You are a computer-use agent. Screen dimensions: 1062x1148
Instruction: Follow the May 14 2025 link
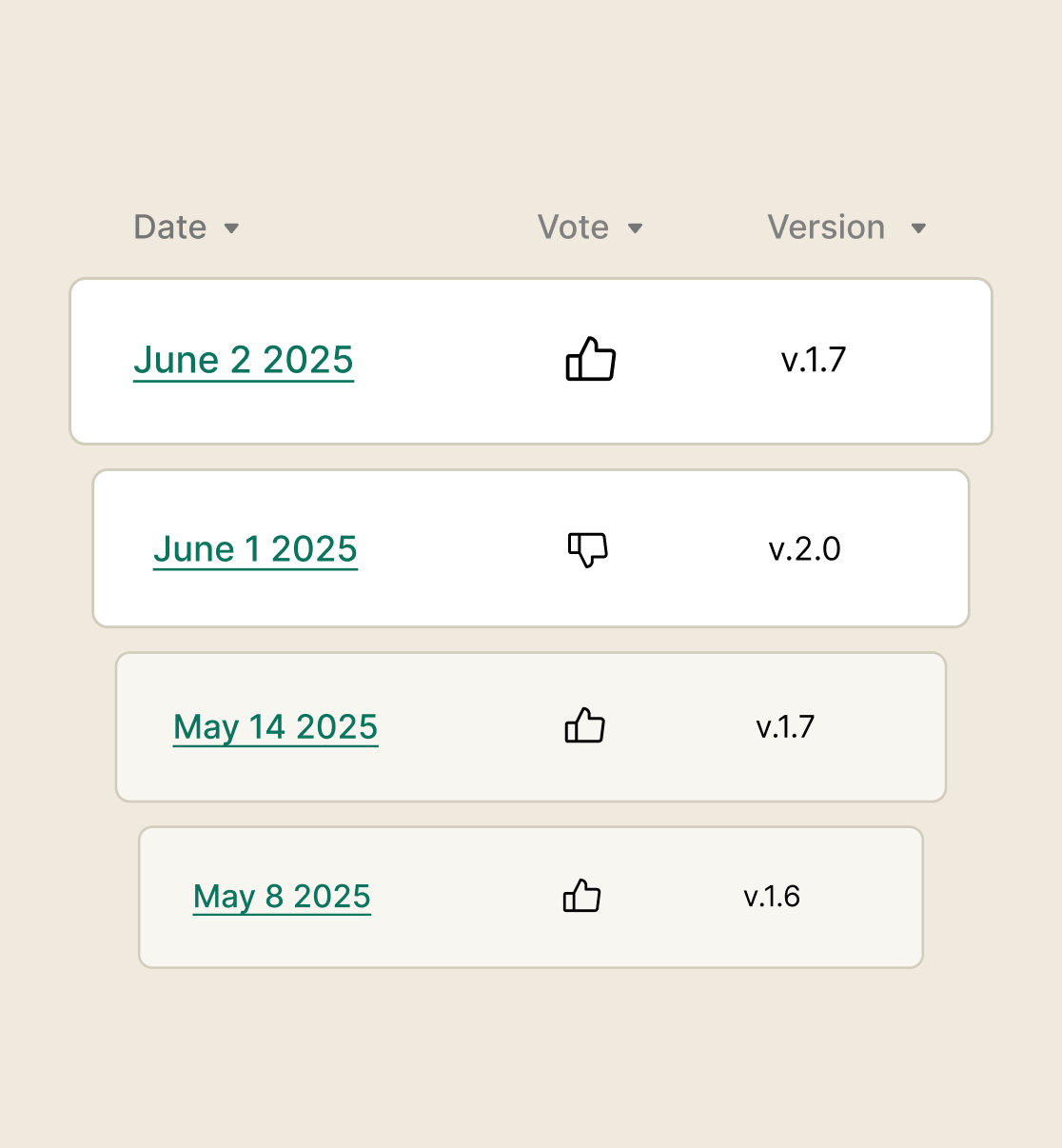(x=275, y=726)
